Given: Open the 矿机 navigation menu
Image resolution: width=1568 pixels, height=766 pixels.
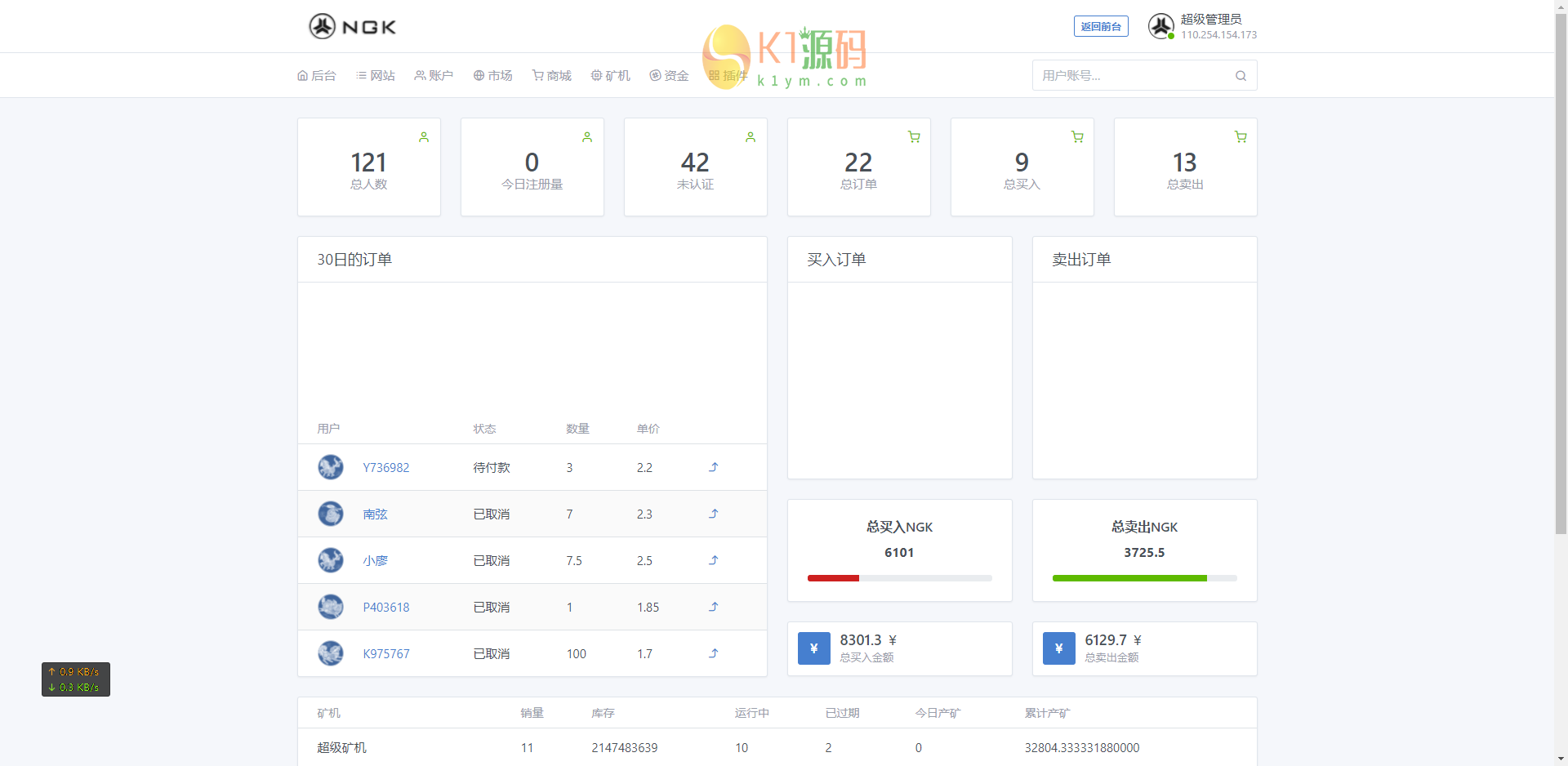Looking at the screenshot, I should 611,76.
